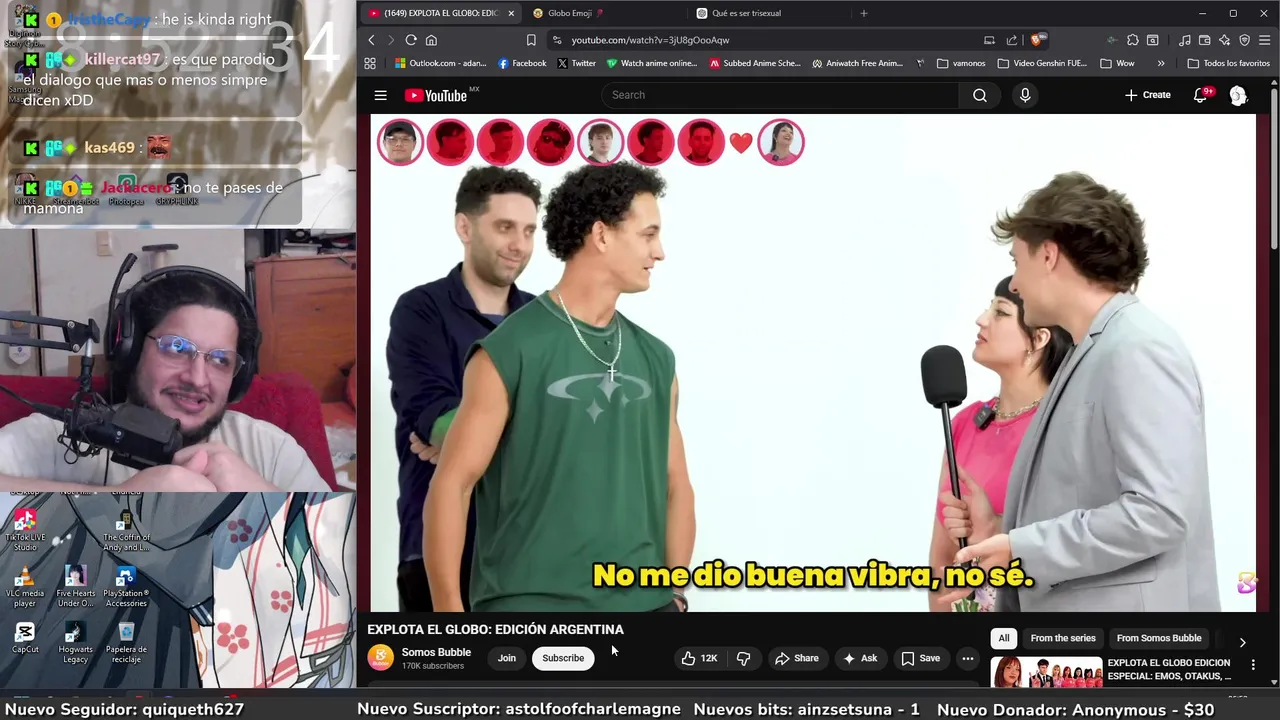Open the Brave Shields lion icon
The image size is (1280, 720).
(x=1037, y=40)
